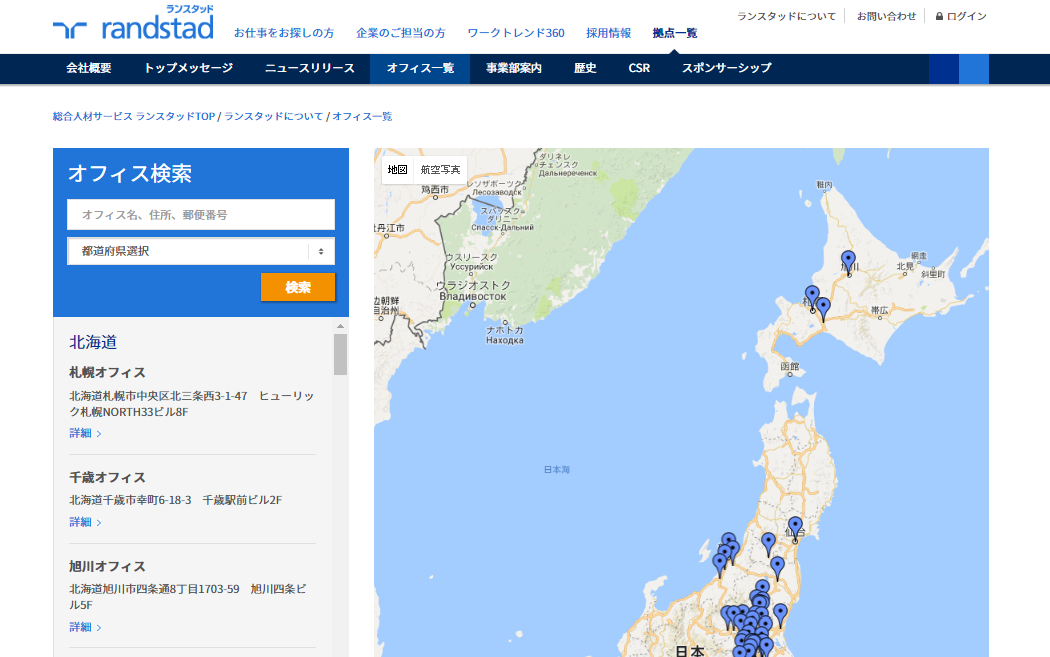1050x657 pixels.
Task: Click the light blue swatch in navbar
Action: [974, 69]
